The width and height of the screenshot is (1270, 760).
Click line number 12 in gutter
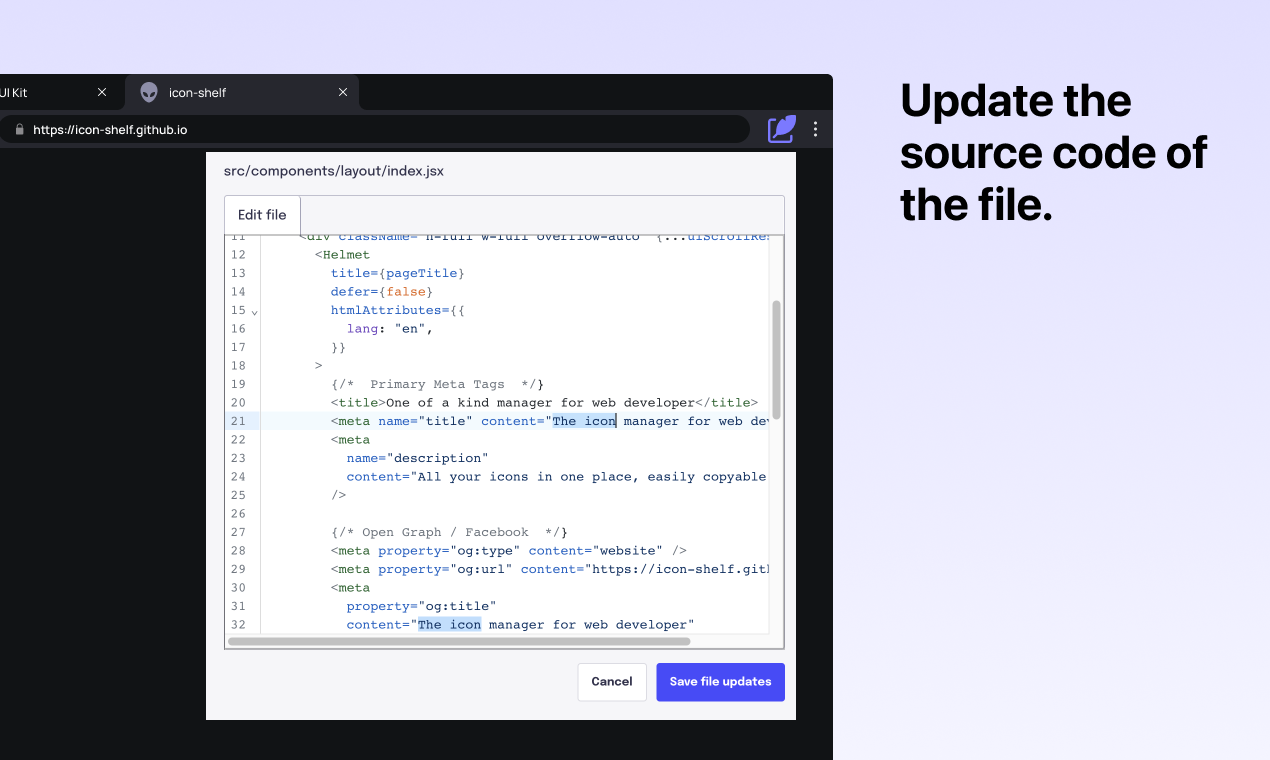(238, 255)
